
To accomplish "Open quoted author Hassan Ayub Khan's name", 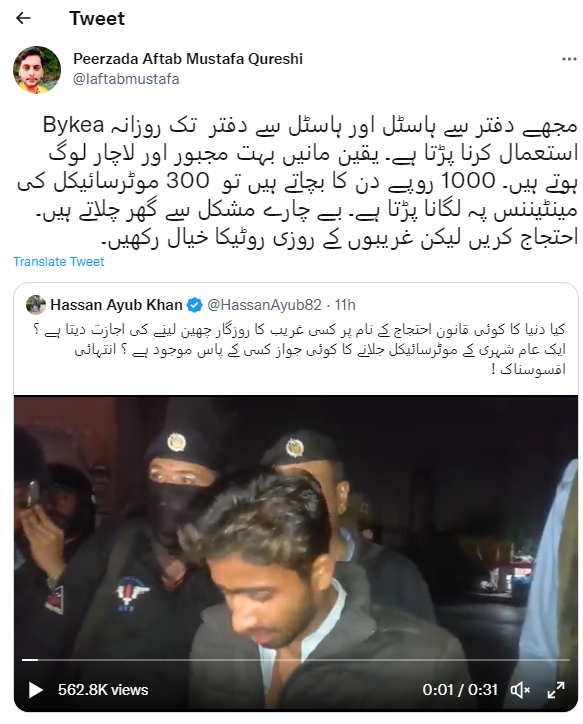I will (x=116, y=305).
